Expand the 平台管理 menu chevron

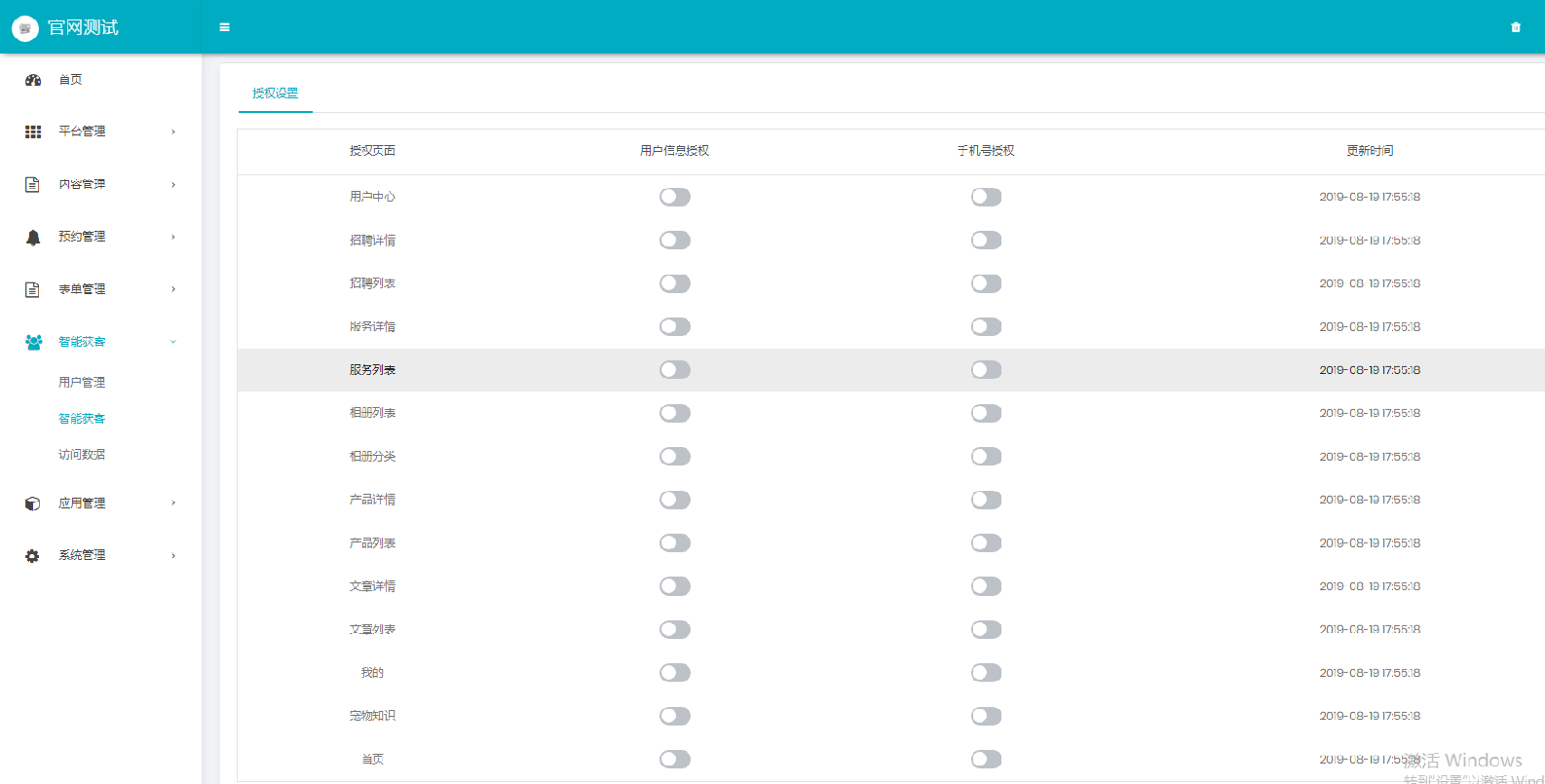173,131
